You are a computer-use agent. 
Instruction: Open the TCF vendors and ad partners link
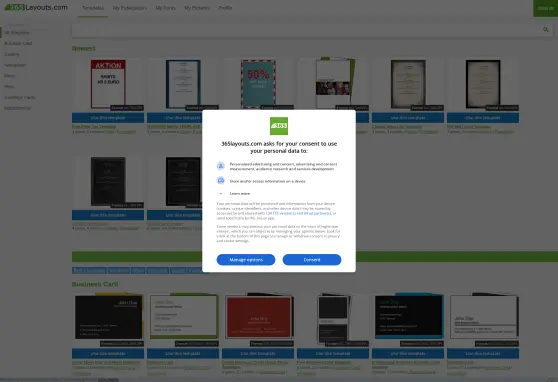point(298,213)
